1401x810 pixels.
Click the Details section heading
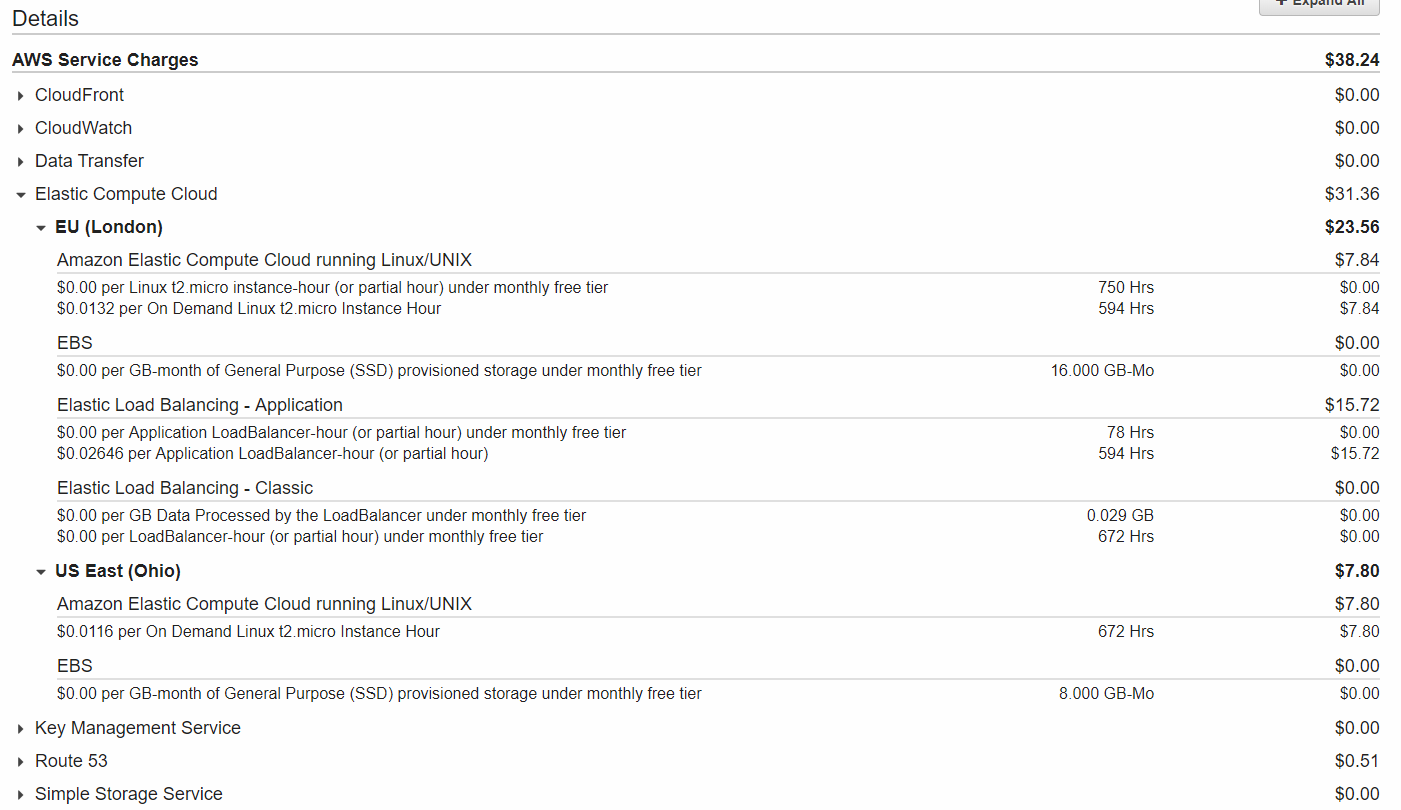(x=45, y=19)
